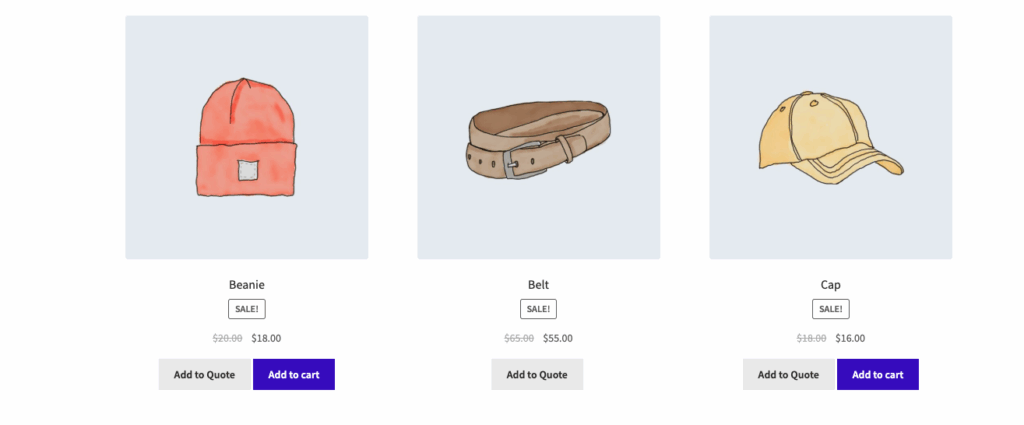Add the Beanie to cart
The height and width of the screenshot is (425, 1024).
coord(293,375)
